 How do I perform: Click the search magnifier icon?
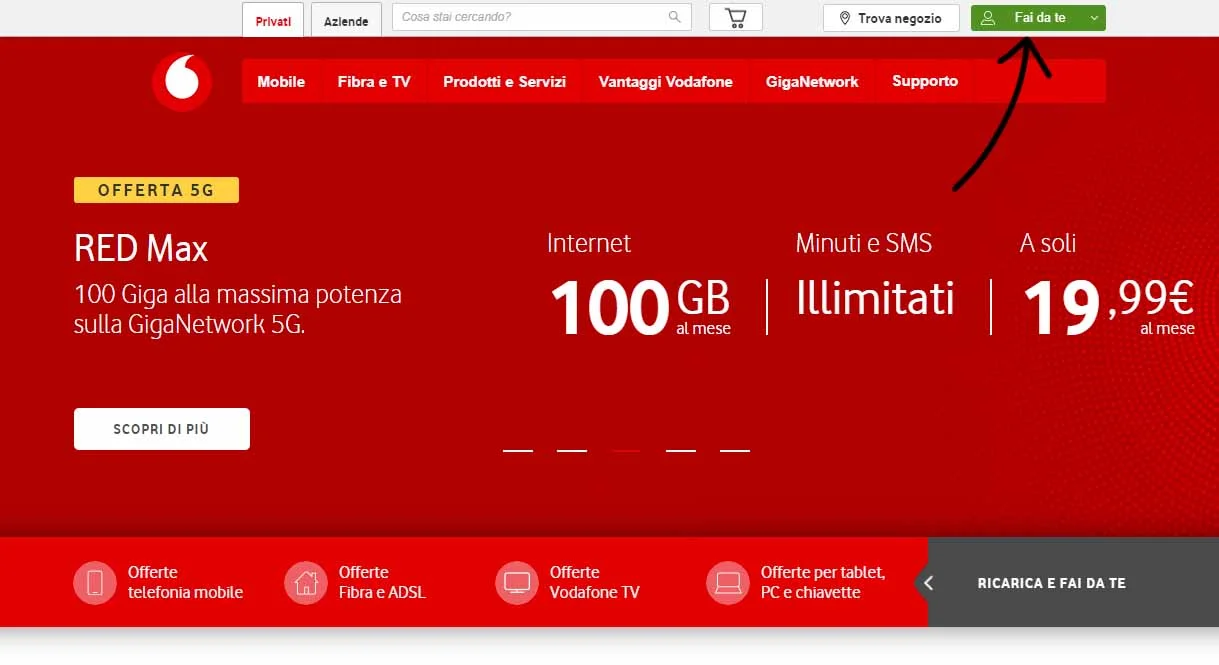(x=675, y=17)
